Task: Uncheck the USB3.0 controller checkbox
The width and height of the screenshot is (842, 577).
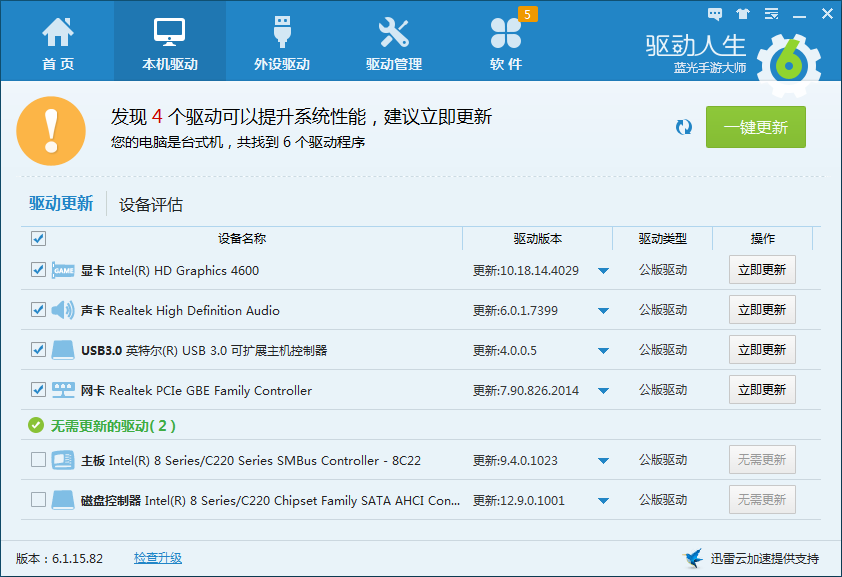Action: pyautogui.click(x=38, y=349)
